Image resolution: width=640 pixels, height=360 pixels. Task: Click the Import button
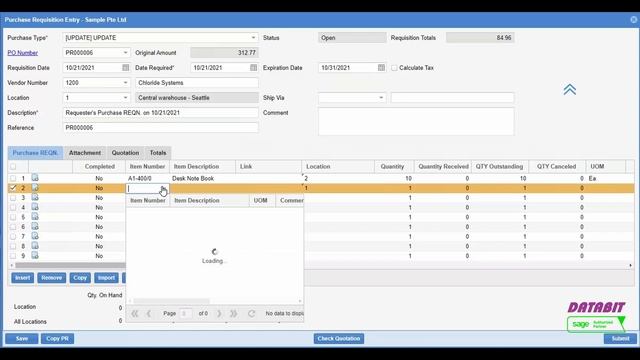[x=106, y=278]
